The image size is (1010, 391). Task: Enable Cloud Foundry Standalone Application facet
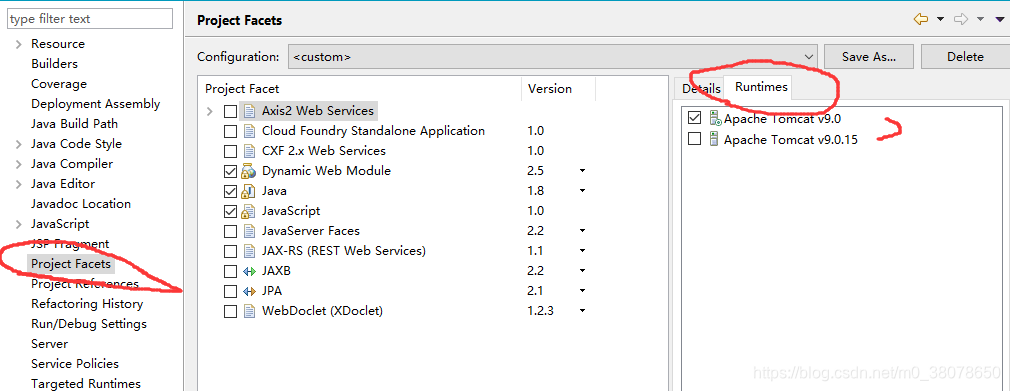coord(230,131)
